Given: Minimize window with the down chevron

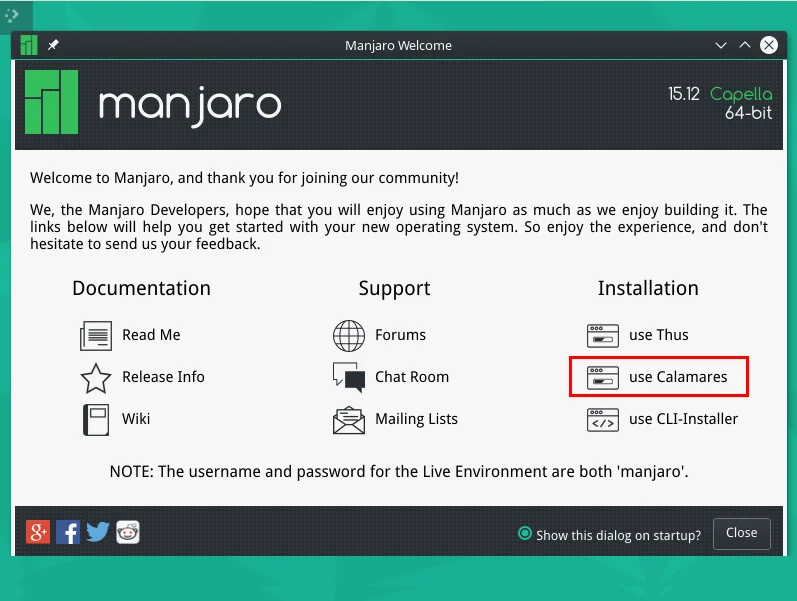Looking at the screenshot, I should [721, 45].
